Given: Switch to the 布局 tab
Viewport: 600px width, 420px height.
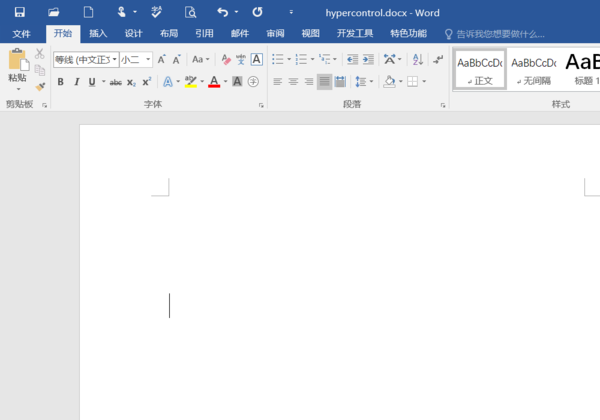Looking at the screenshot, I should coord(169,34).
